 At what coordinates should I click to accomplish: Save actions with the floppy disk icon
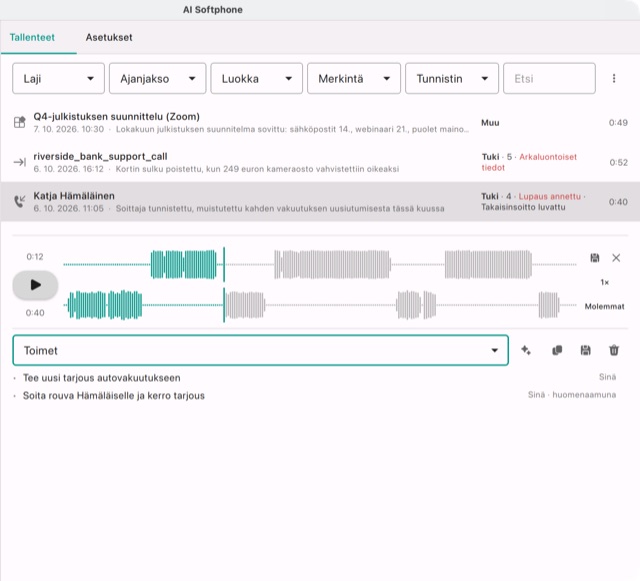[x=585, y=350]
